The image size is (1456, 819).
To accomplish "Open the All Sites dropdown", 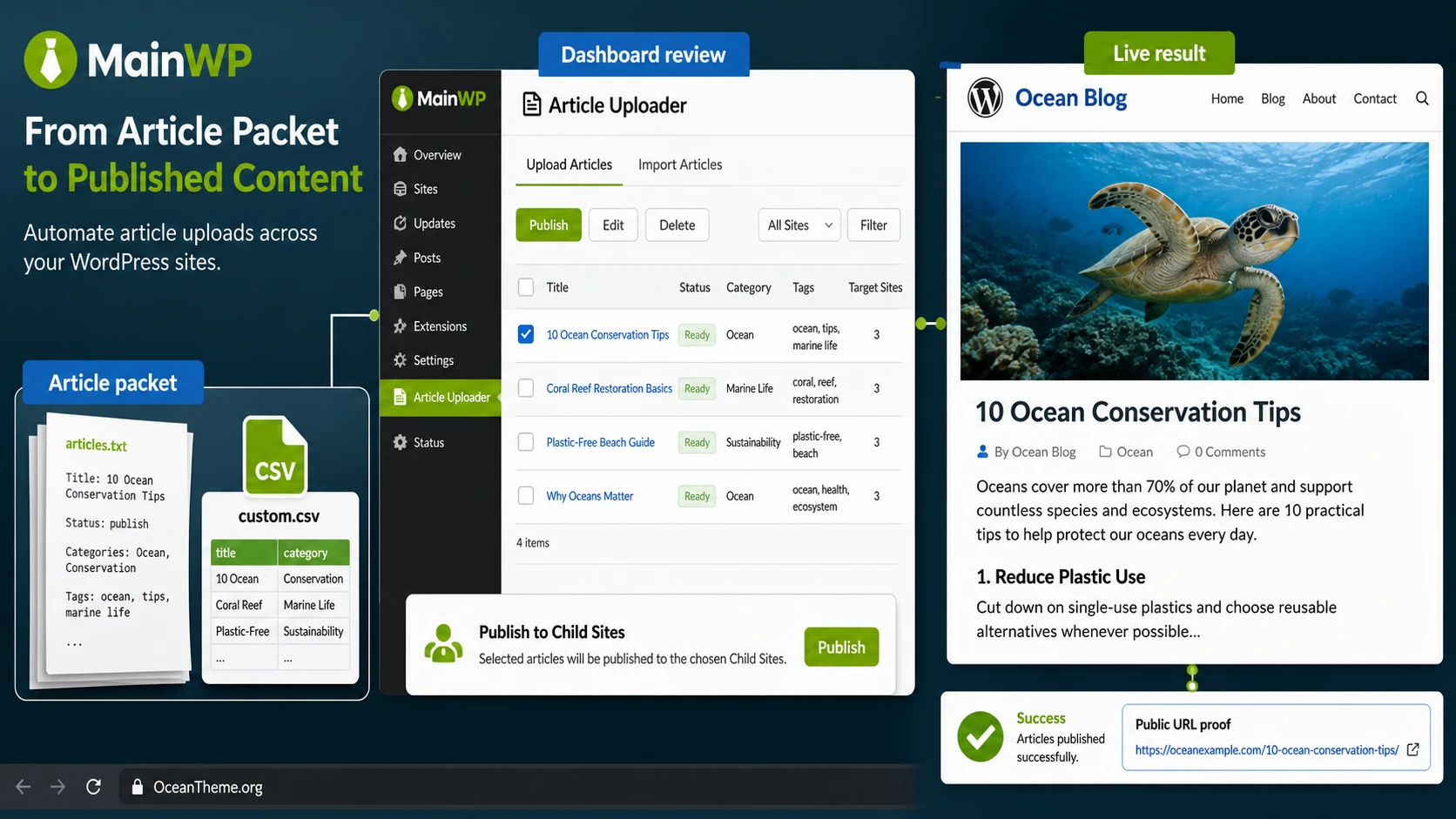I will click(799, 225).
